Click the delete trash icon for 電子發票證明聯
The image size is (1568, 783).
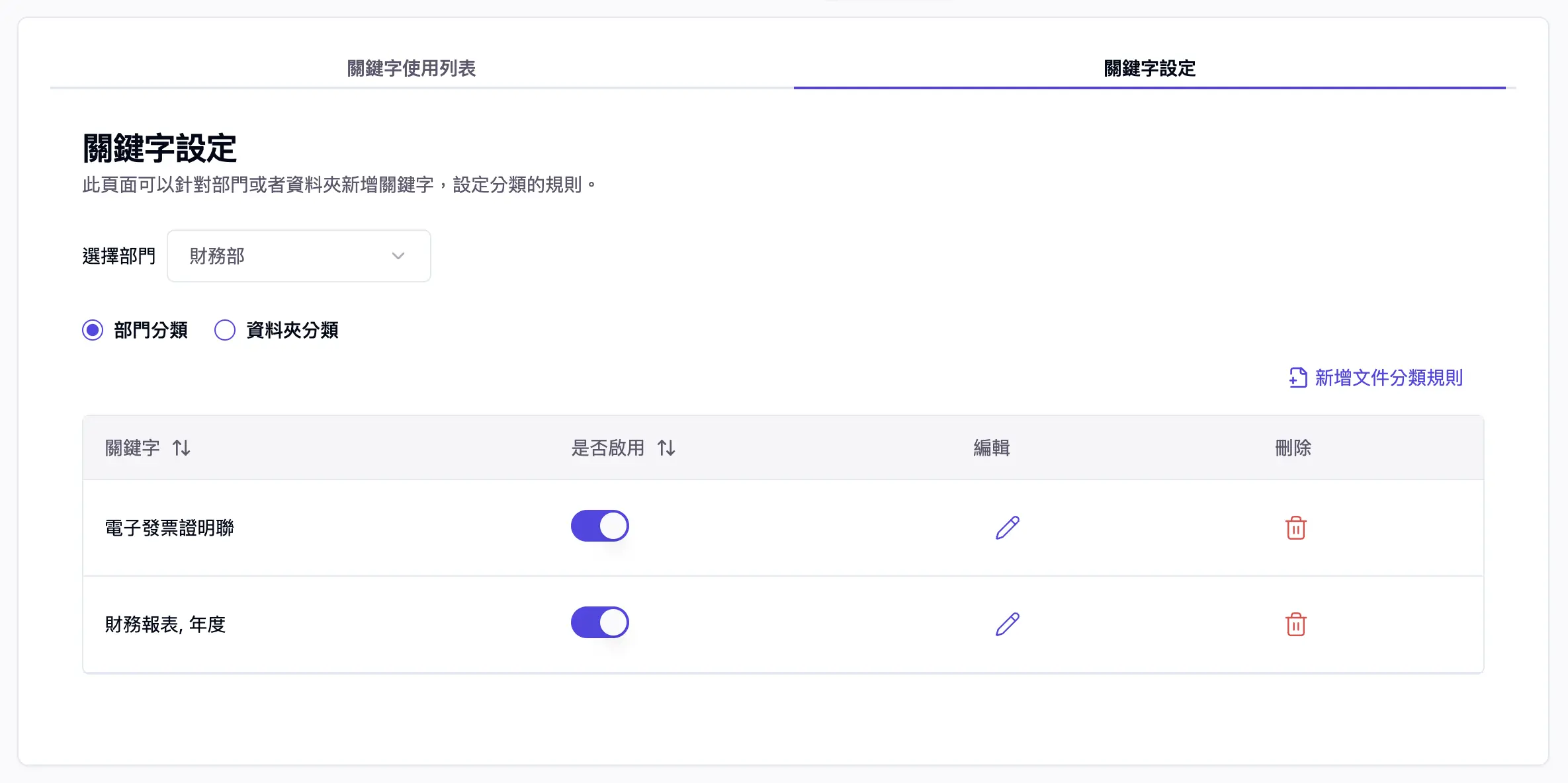coord(1295,527)
